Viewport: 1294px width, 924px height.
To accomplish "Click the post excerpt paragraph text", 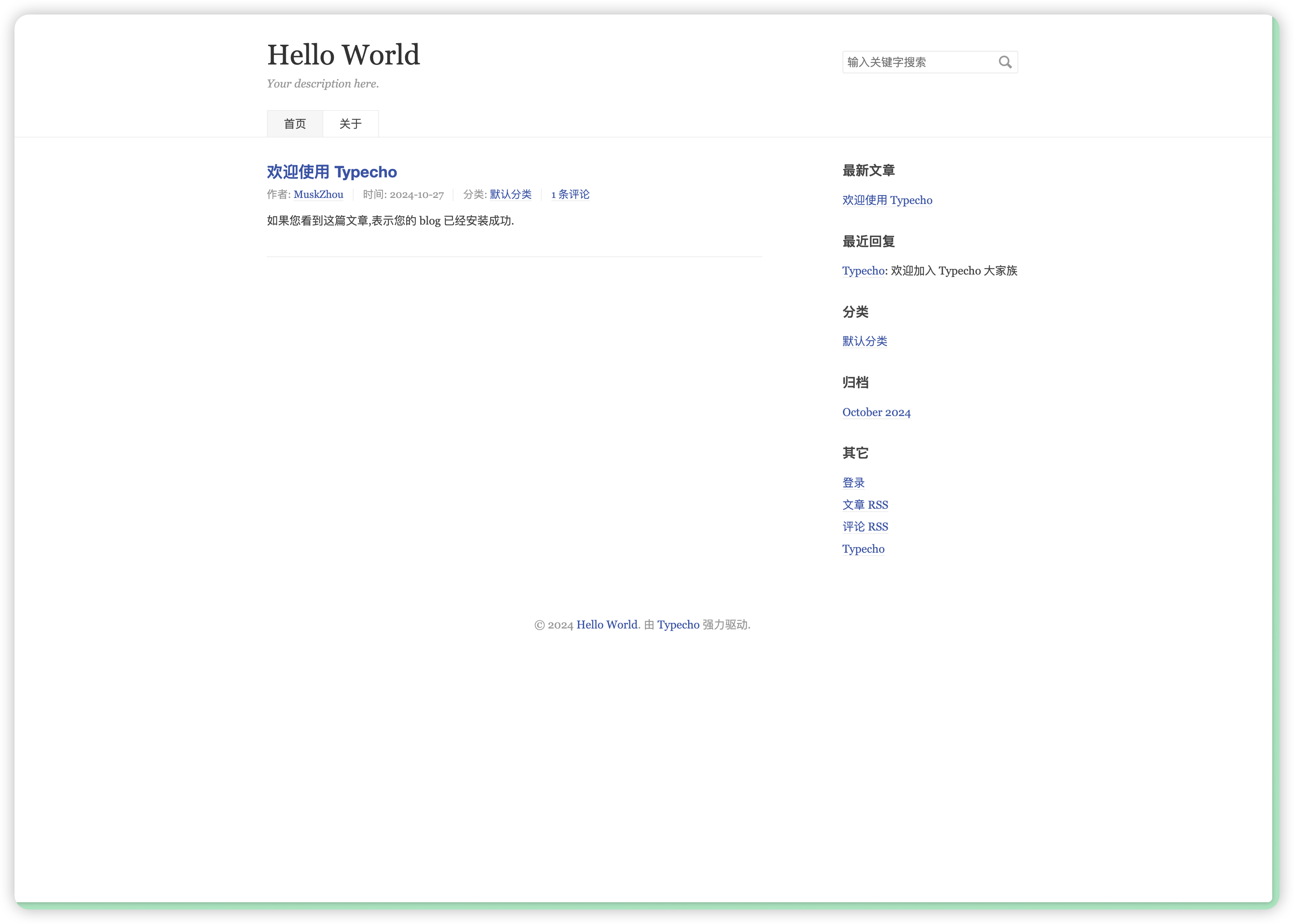I will click(x=390, y=221).
